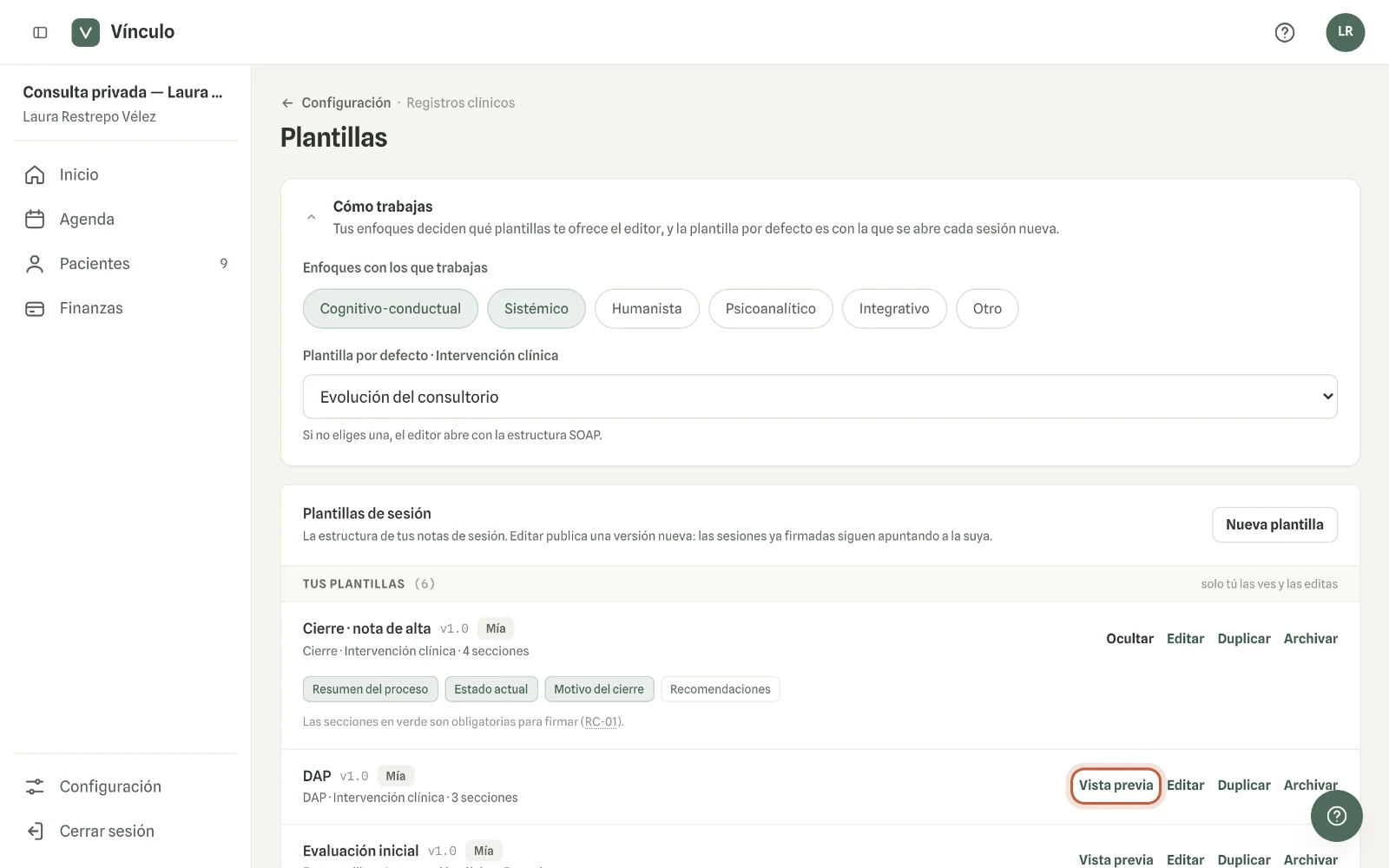Enable the Psicoanalítico approach chip
The image size is (1389, 868).
(x=770, y=308)
